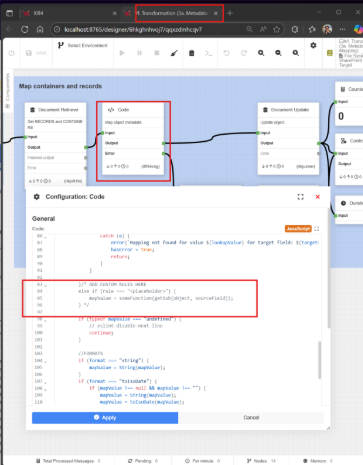Collapse the code fold at line 104
The height and width of the screenshot is (465, 363).
(x=46, y=361)
